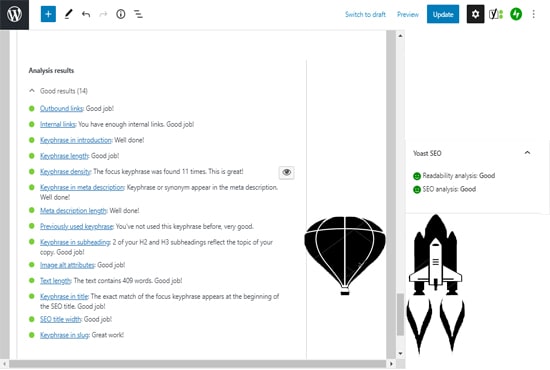Click the vertical scrollbar up arrow
The height and width of the screenshot is (370, 550).
pyautogui.click(x=400, y=36)
